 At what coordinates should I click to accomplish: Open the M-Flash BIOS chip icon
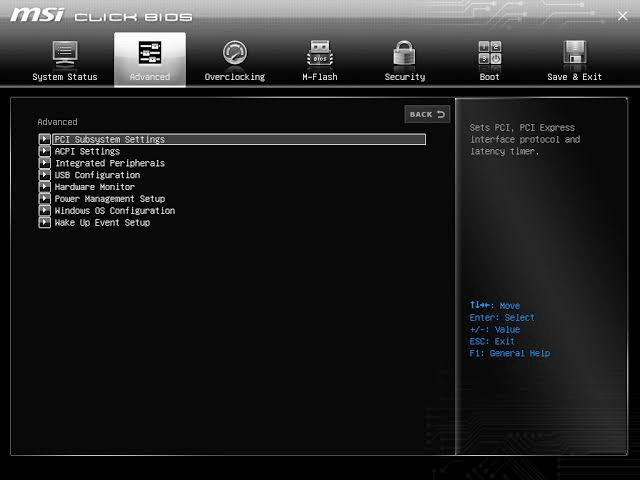(320, 53)
